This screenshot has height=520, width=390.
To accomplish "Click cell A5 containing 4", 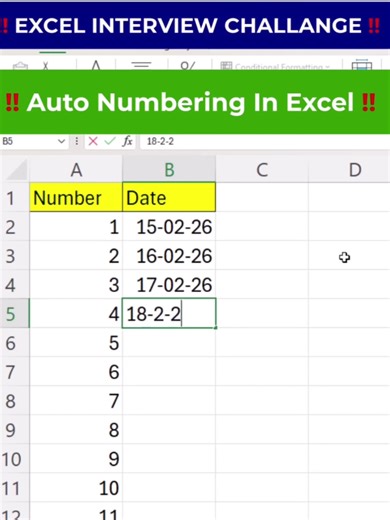I will 76,313.
